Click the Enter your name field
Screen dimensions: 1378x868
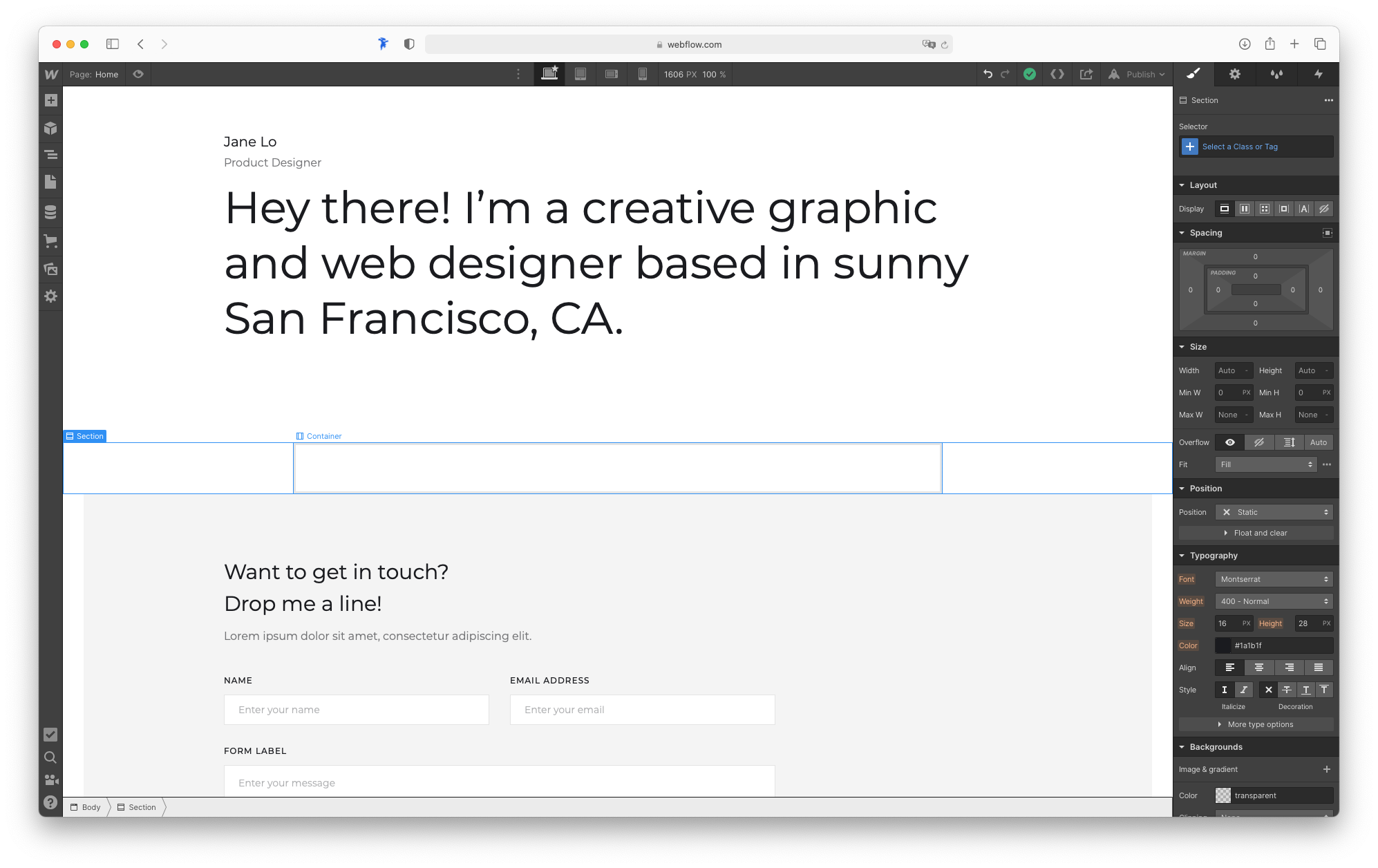[x=356, y=709]
